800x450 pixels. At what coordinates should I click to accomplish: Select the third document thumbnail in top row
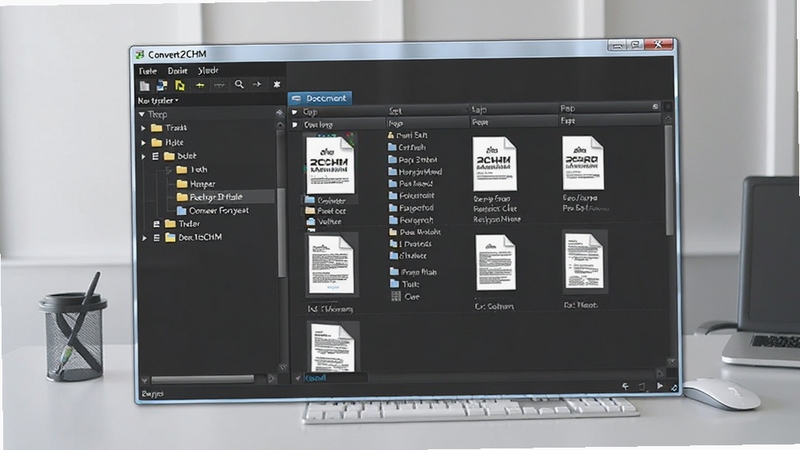coord(583,163)
